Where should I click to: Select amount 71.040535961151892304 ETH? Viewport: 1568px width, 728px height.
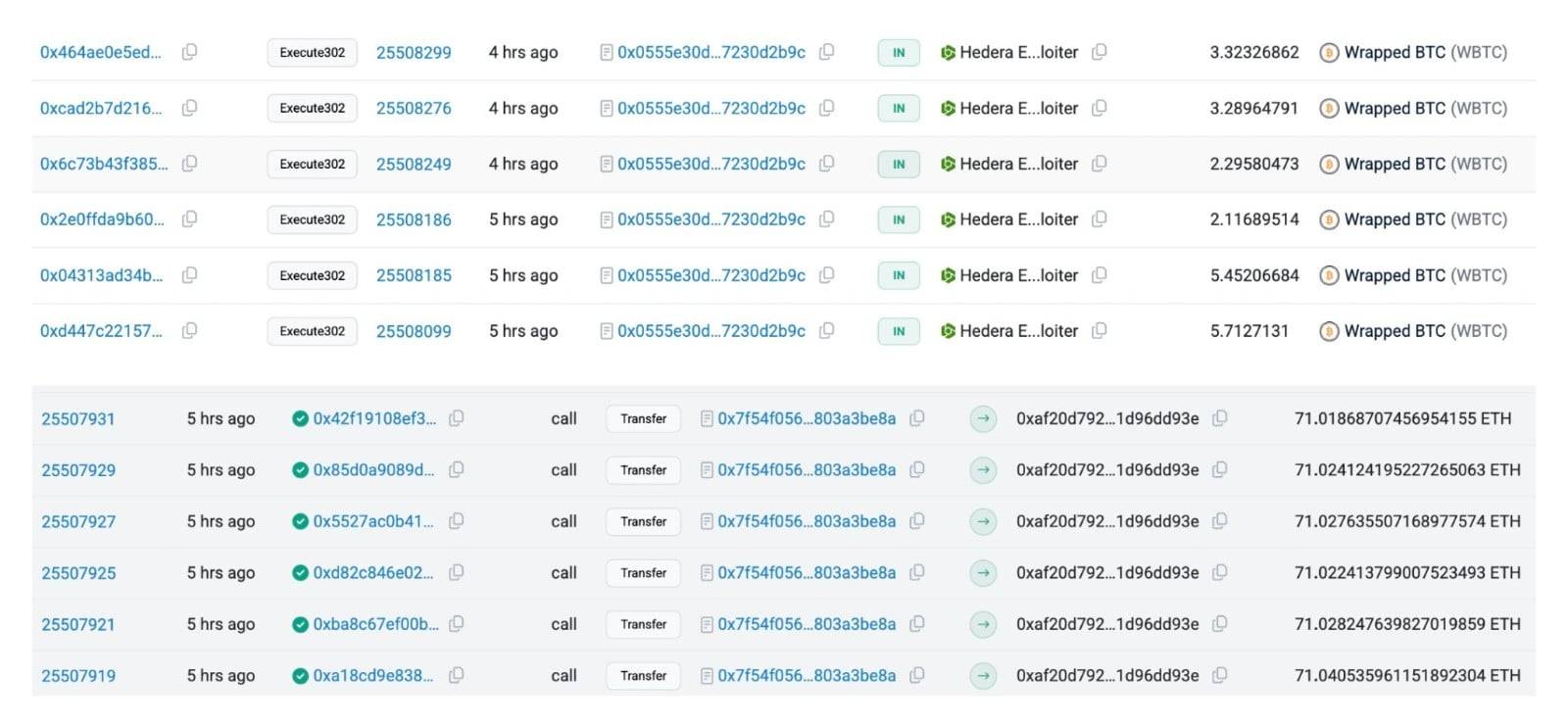(x=1407, y=675)
